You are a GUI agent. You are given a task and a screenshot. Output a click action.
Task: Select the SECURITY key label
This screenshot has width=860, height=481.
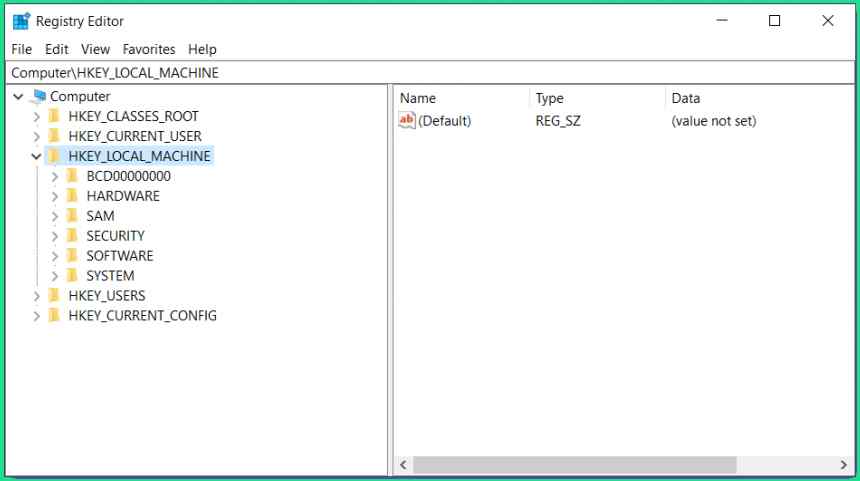(x=115, y=236)
